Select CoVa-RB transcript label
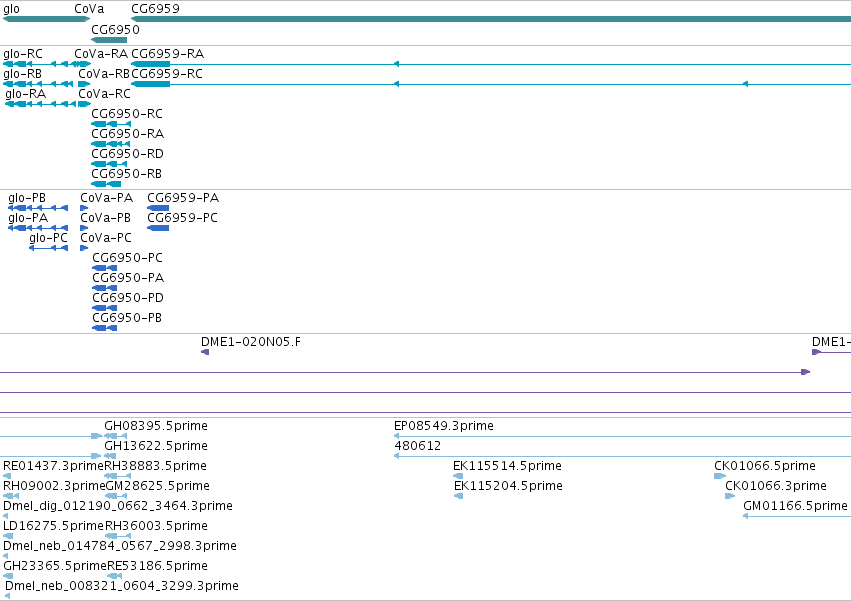The height and width of the screenshot is (601, 851). [104, 74]
